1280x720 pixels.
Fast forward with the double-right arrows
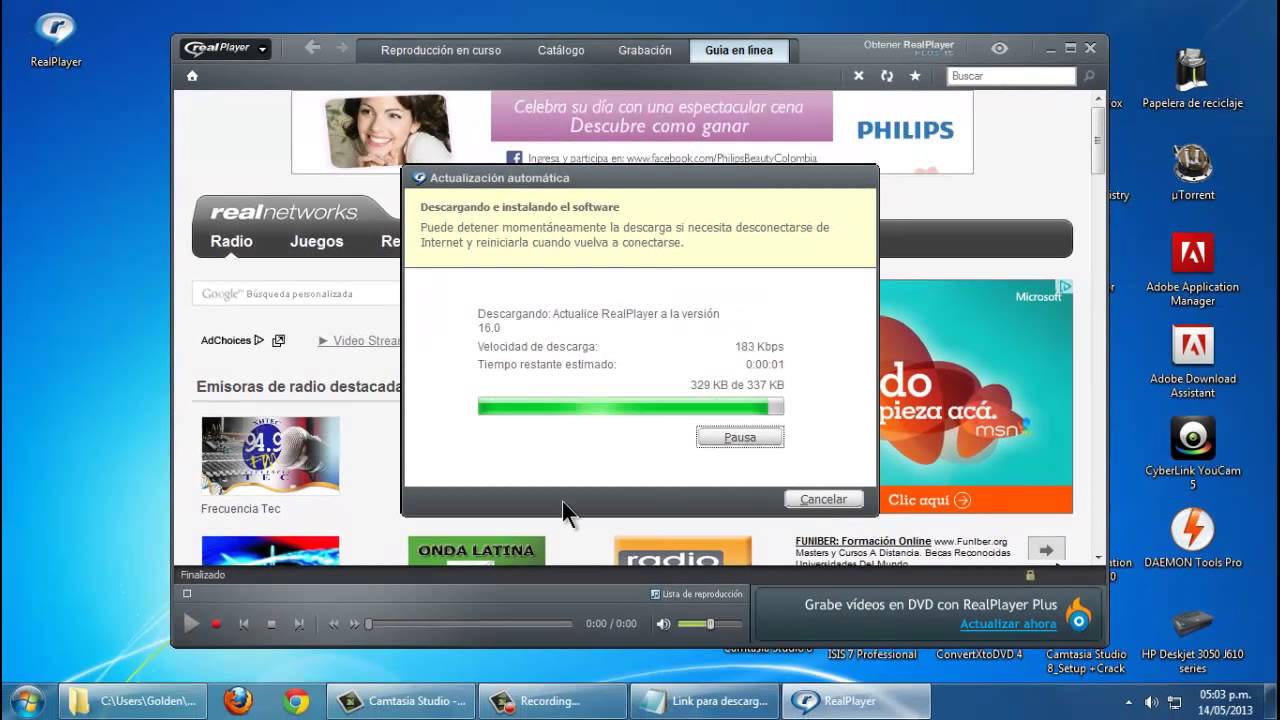click(354, 624)
